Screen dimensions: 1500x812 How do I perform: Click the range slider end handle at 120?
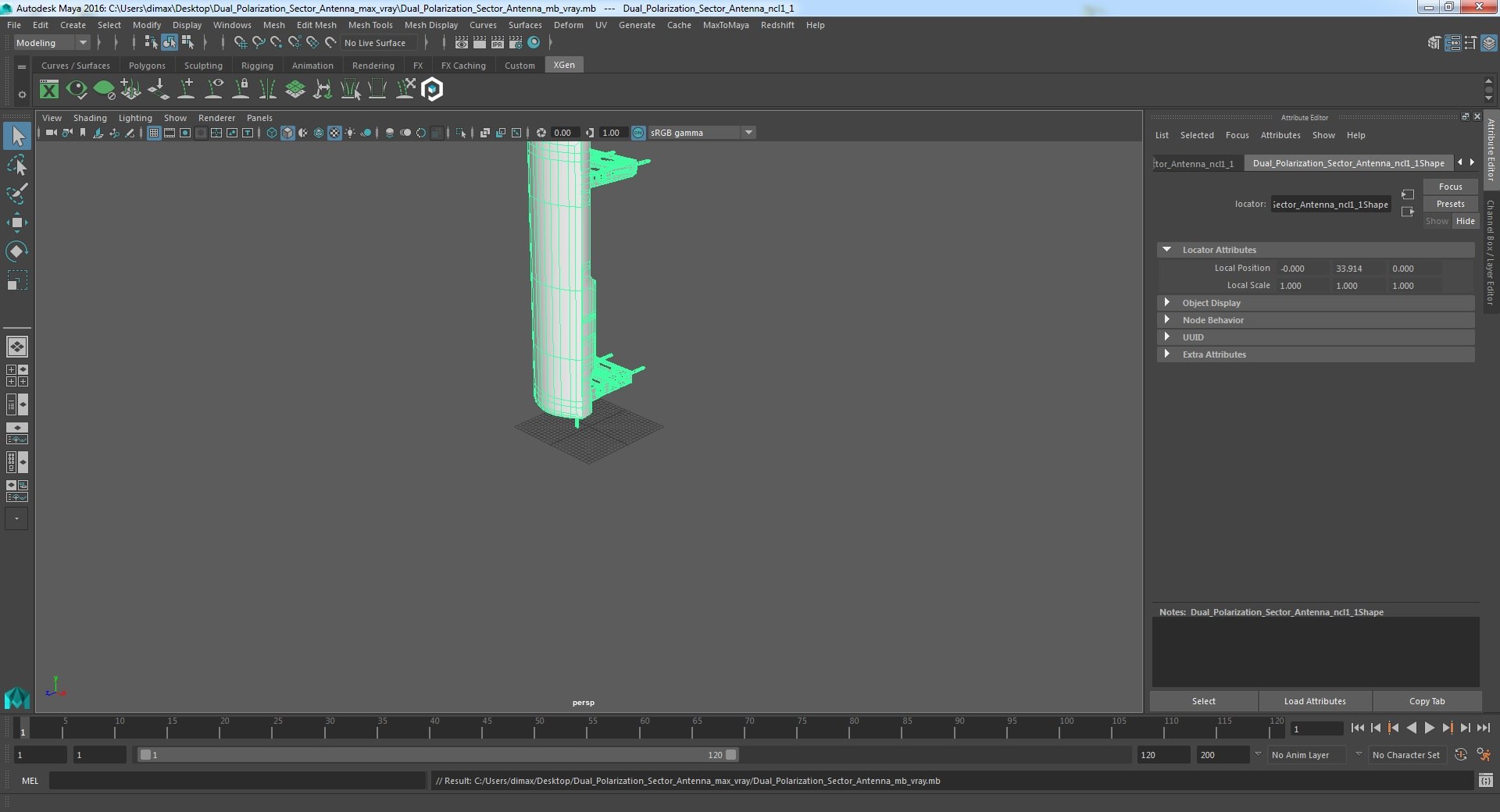pos(730,755)
